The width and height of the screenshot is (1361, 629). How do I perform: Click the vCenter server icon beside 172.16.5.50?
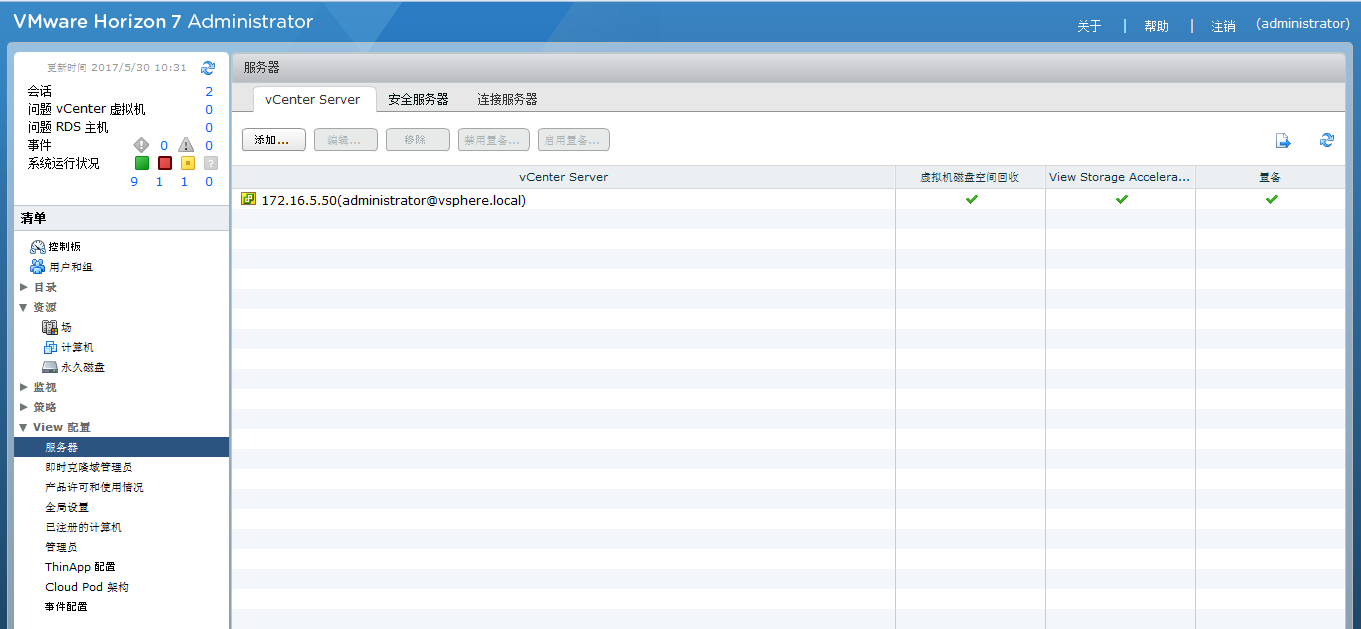tap(249, 199)
